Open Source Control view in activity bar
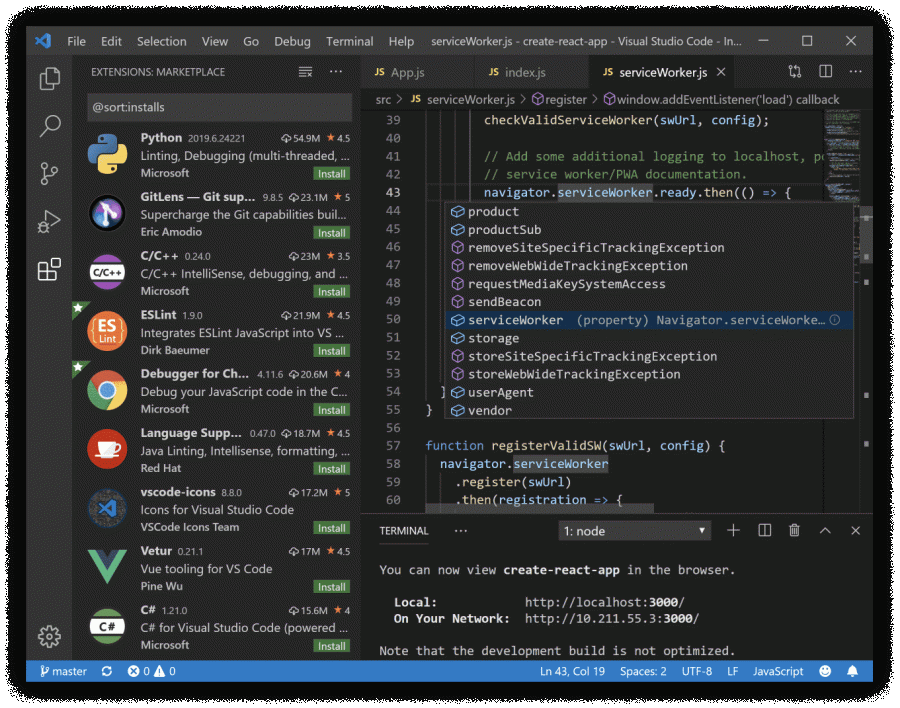The height and width of the screenshot is (708, 900). 49,173
